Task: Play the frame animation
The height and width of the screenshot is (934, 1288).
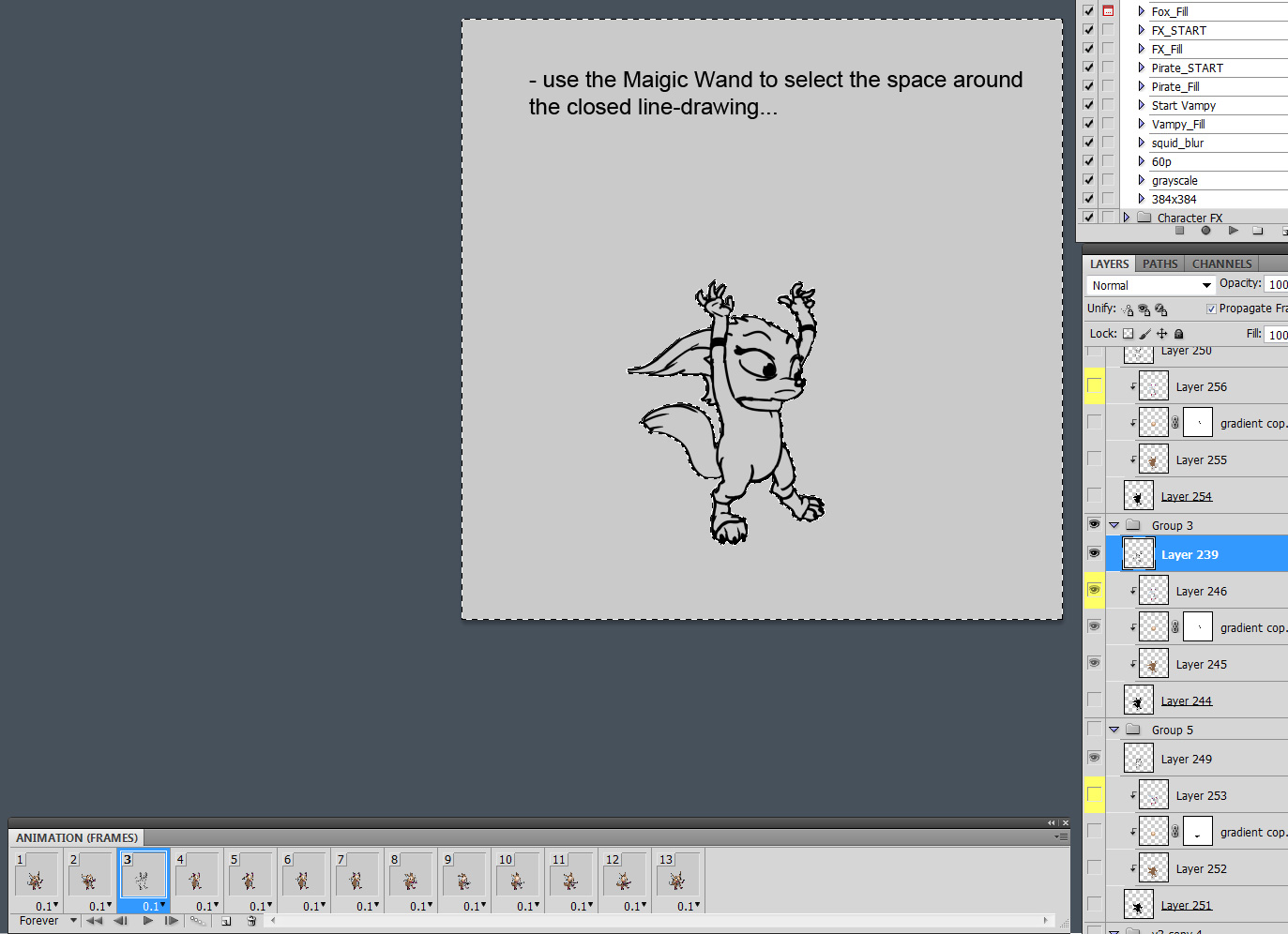Action: [147, 921]
